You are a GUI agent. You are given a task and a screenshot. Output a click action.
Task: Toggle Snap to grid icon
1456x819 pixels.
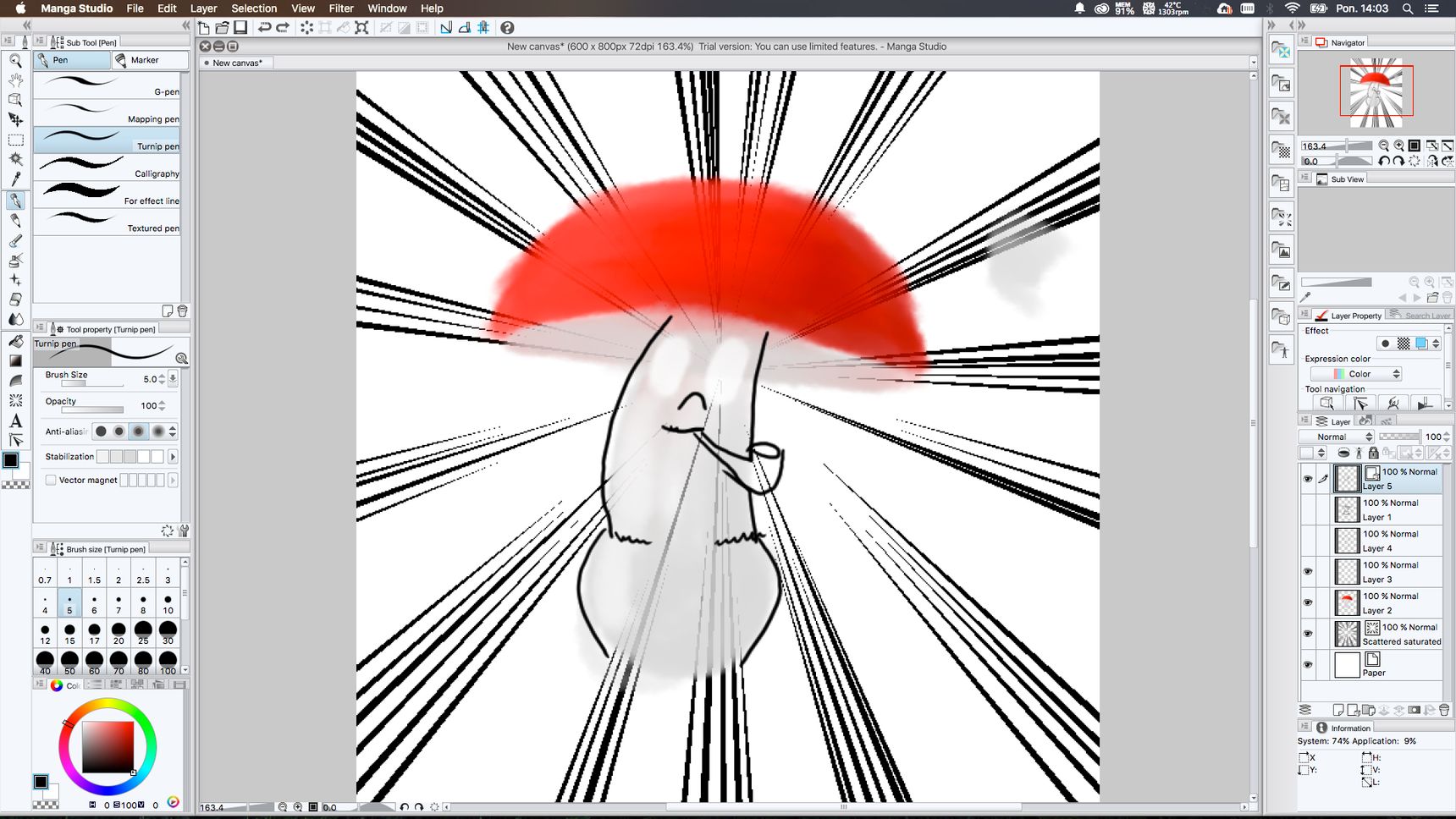(483, 28)
